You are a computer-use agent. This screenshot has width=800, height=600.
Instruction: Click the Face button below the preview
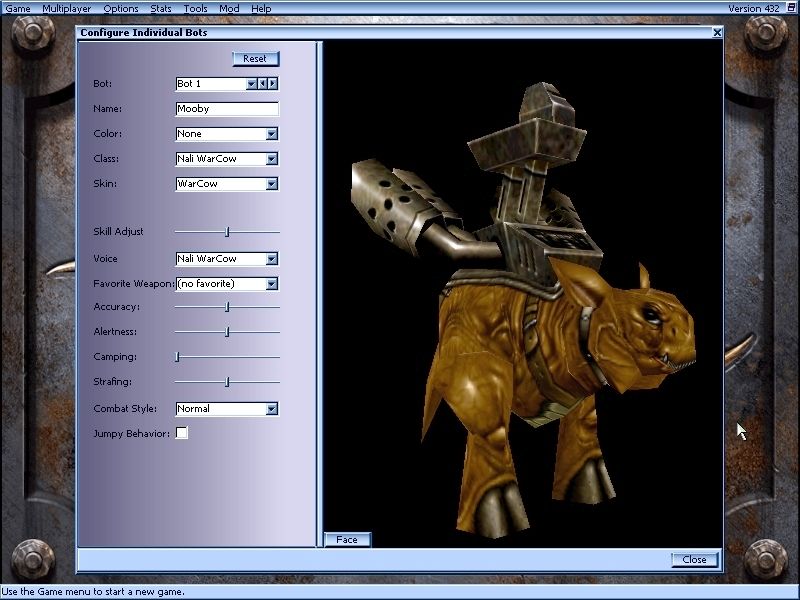(347, 540)
